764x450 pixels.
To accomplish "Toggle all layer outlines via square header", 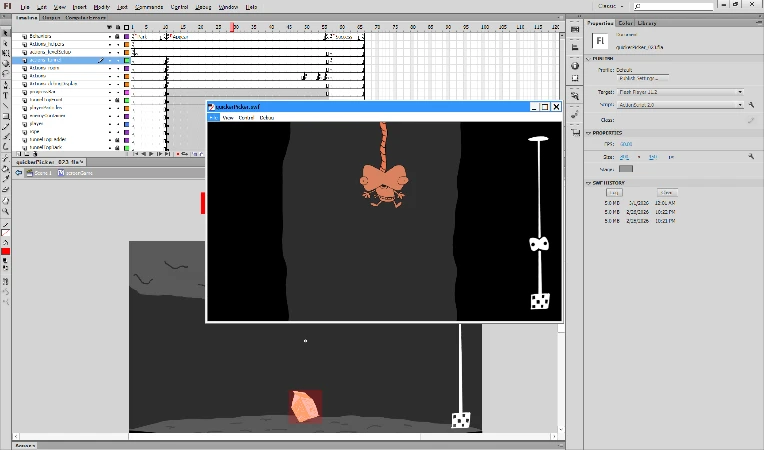I will pyautogui.click(x=126, y=27).
